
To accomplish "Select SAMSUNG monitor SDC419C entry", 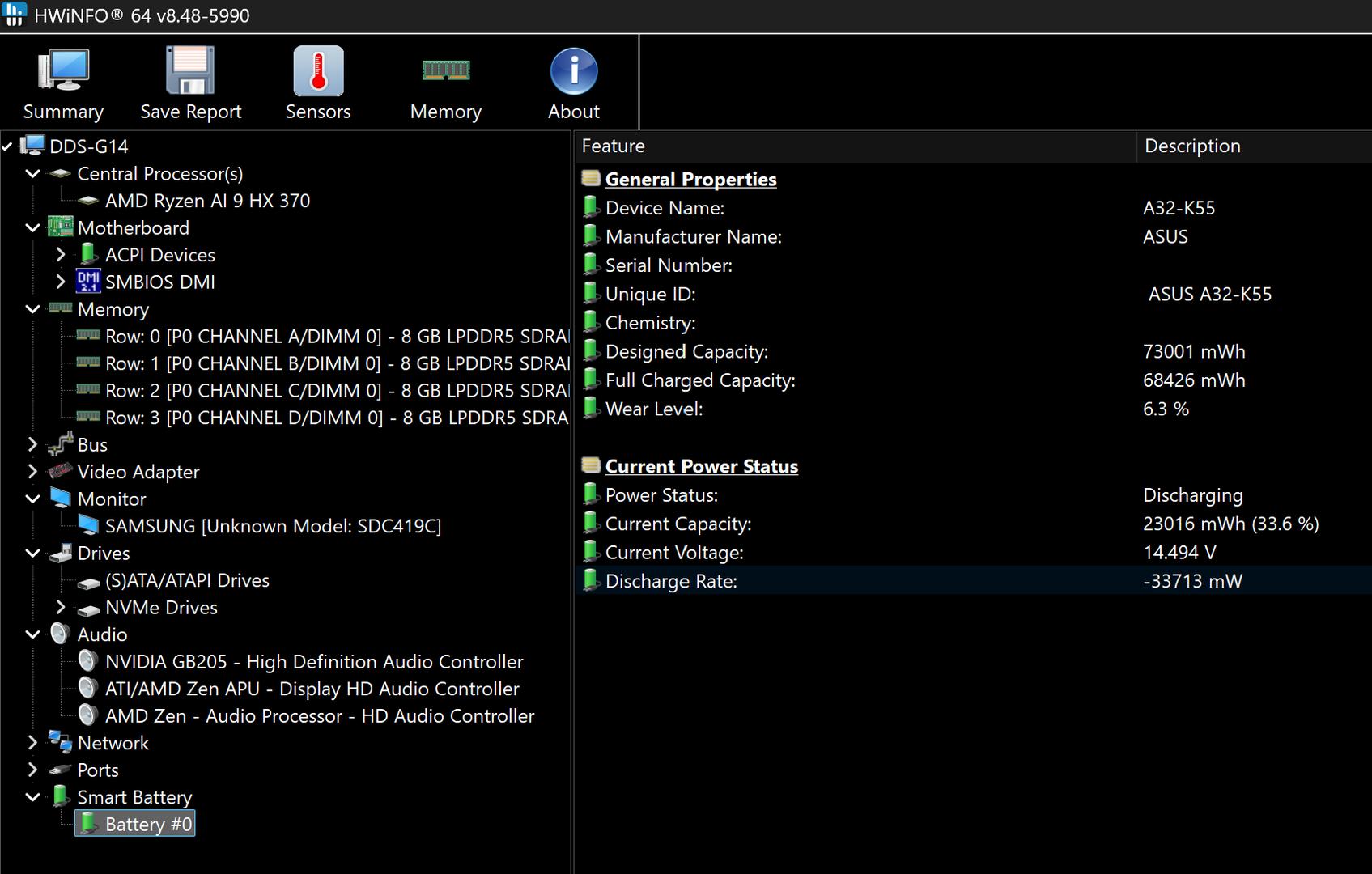I will click(273, 526).
